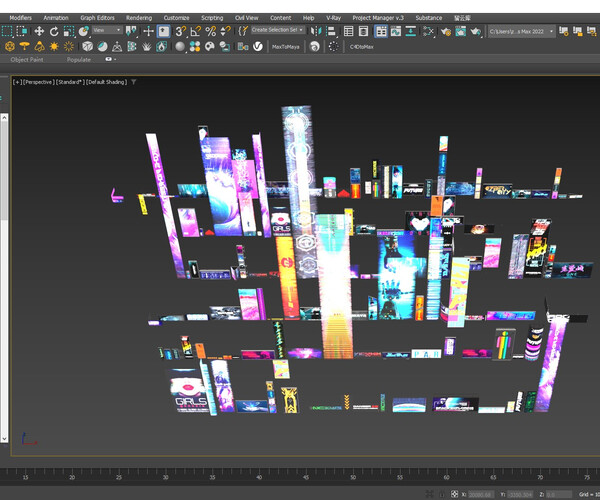Viewport: 600px width, 500px height.
Task: Open the Customize menu
Action: 176,18
